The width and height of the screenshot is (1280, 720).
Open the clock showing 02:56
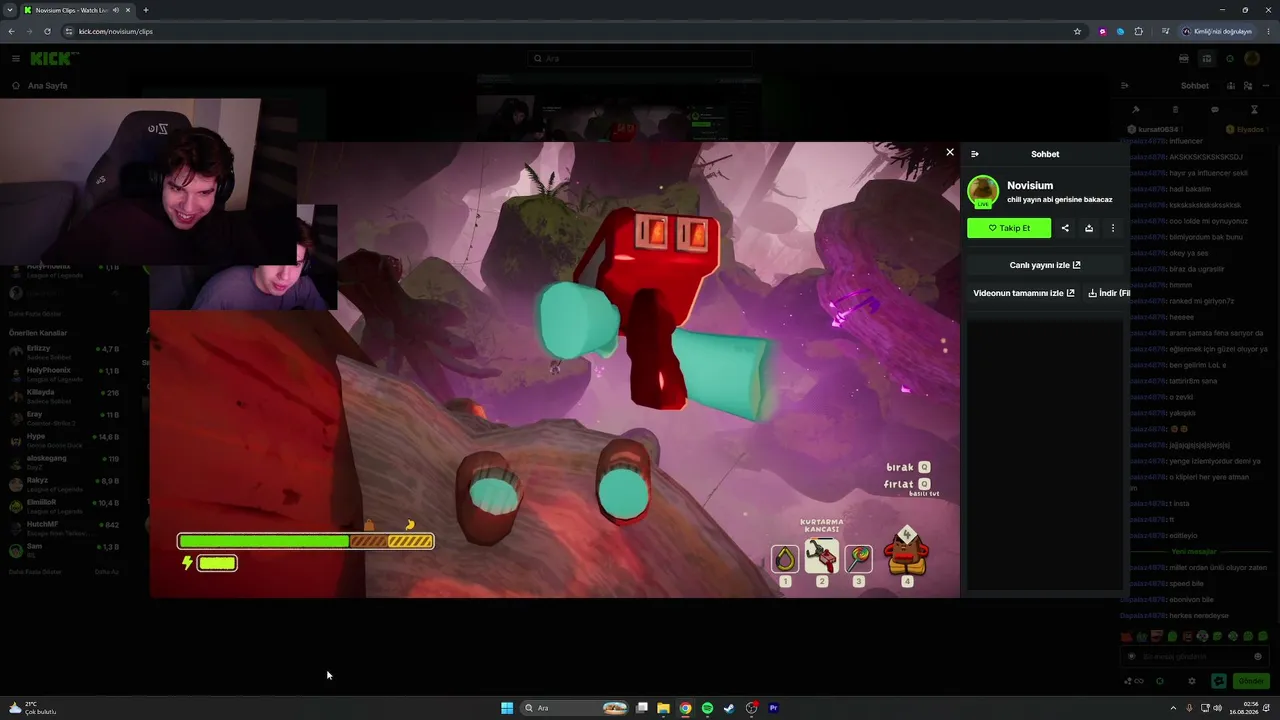(x=1245, y=708)
